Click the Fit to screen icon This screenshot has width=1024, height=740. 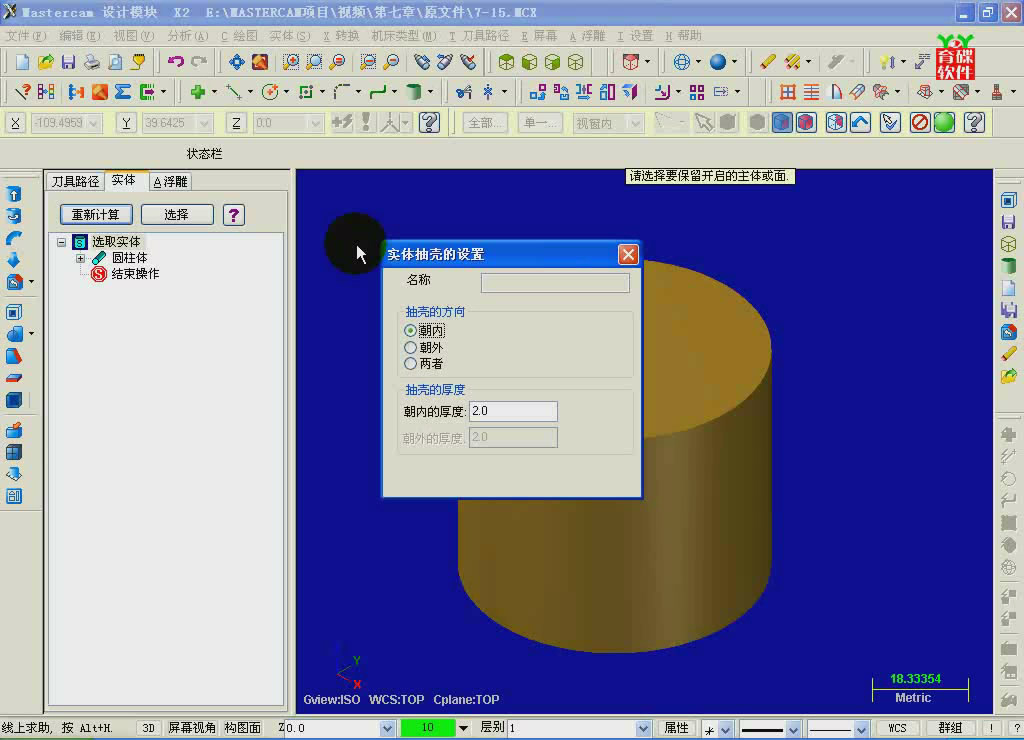tap(236, 62)
